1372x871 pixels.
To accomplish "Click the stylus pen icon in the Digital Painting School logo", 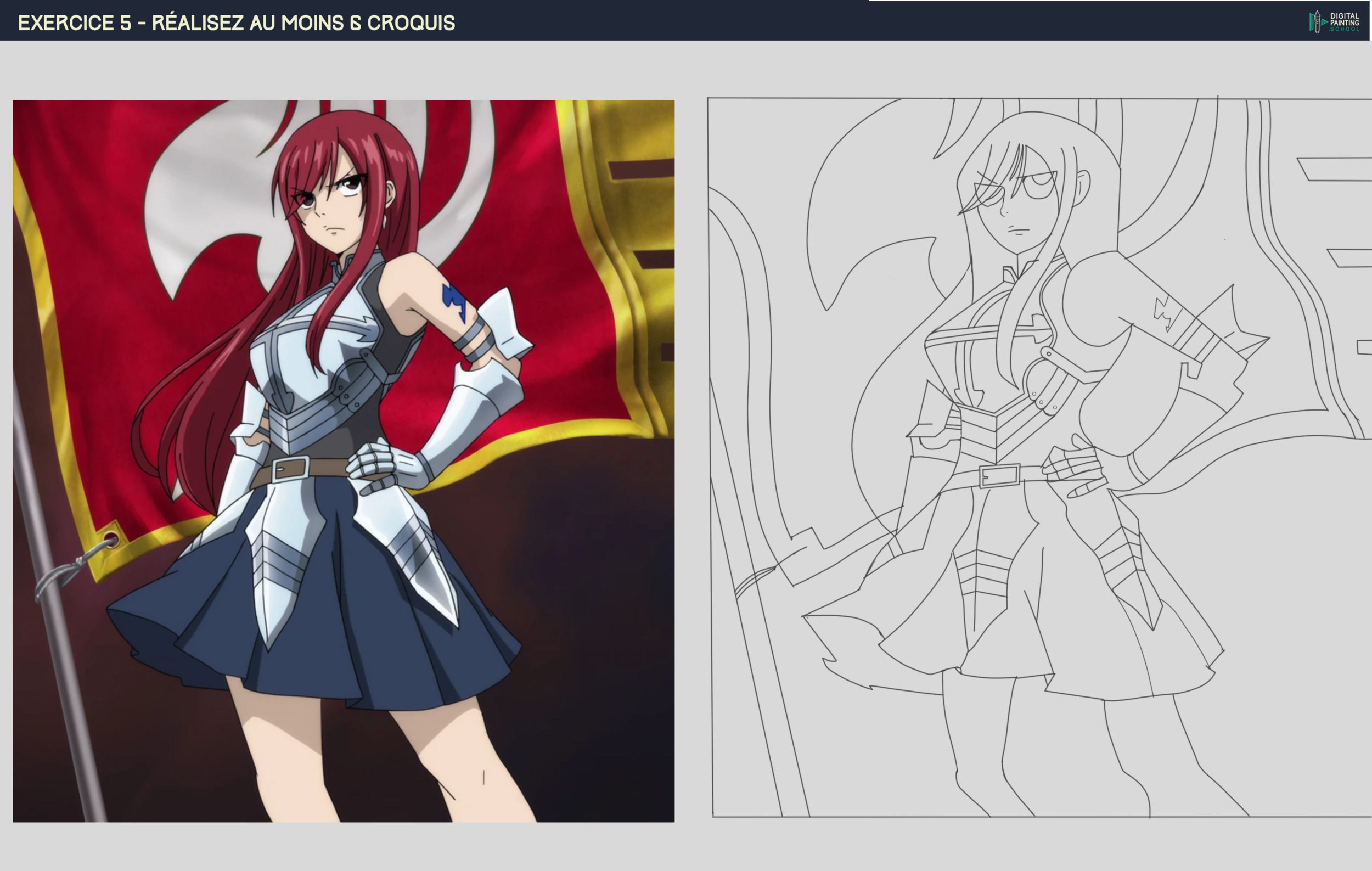I will coord(1317,21).
